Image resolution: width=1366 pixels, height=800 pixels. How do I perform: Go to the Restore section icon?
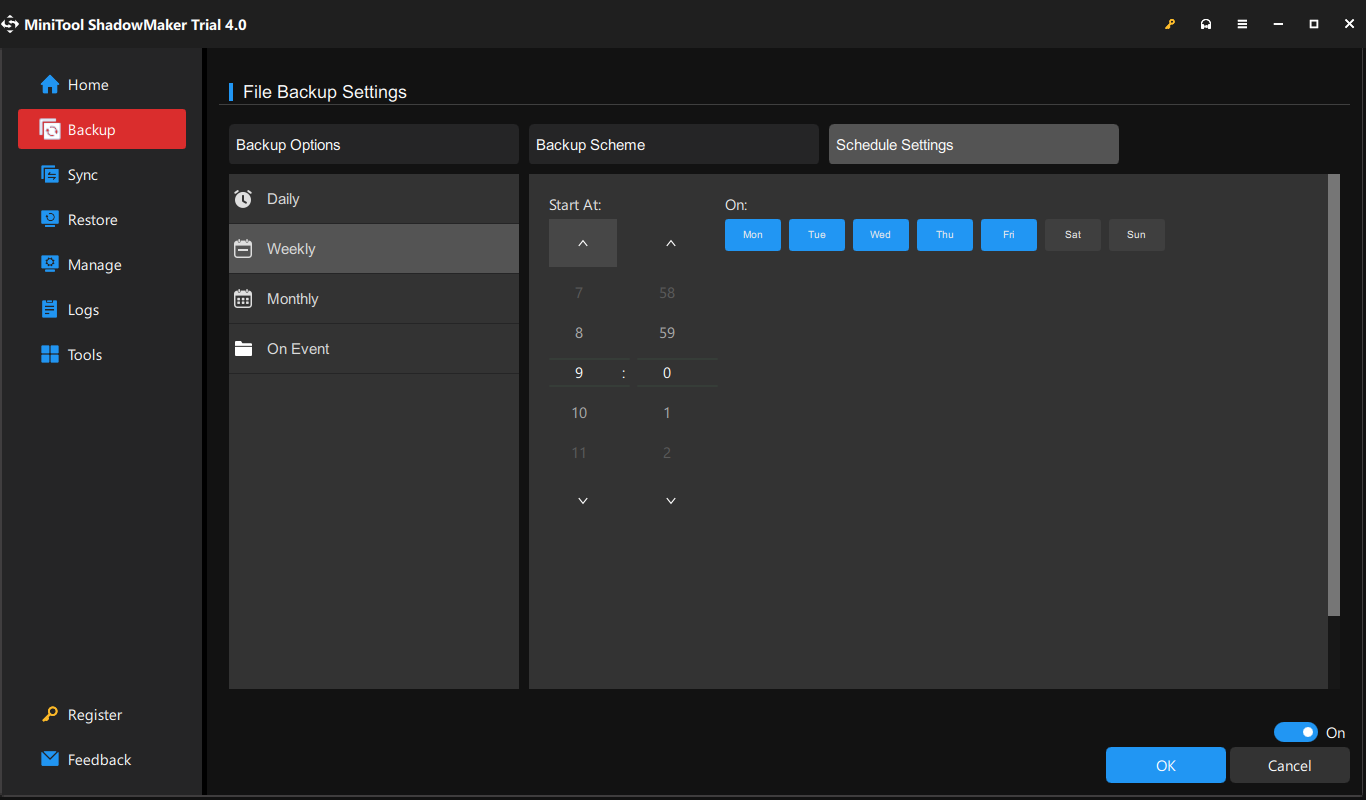tap(50, 220)
